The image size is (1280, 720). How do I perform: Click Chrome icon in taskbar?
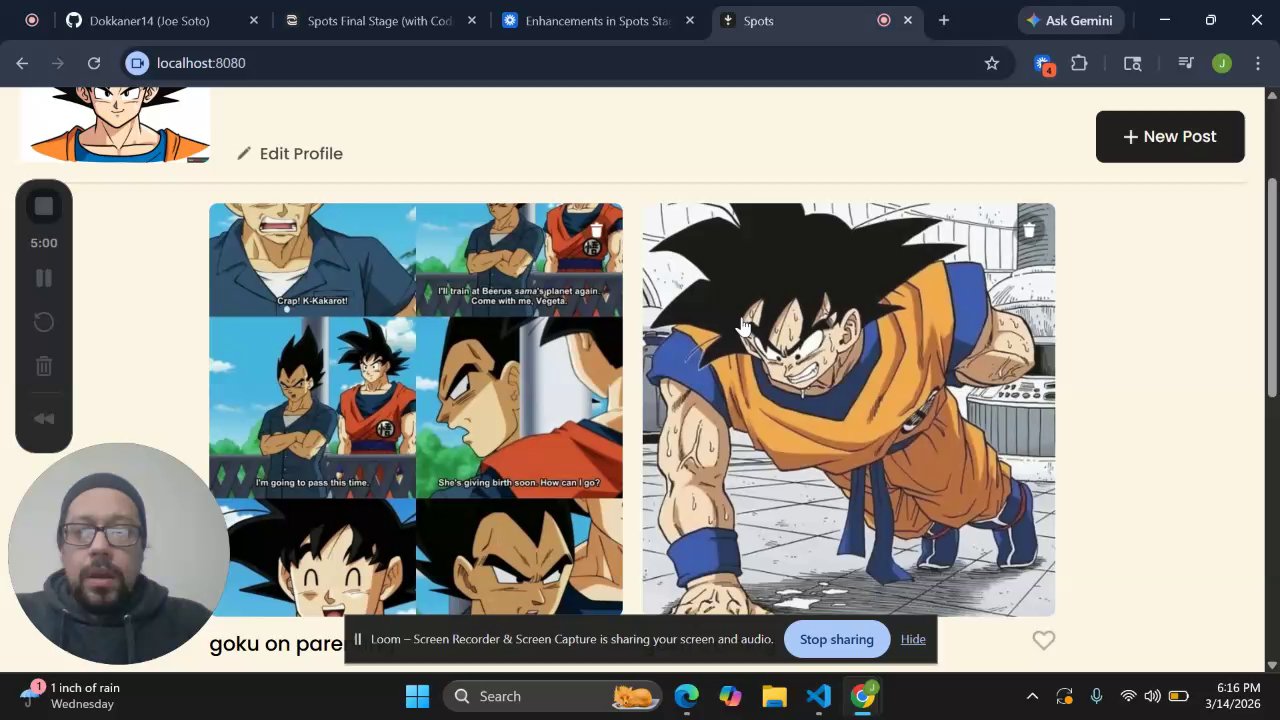click(x=863, y=696)
